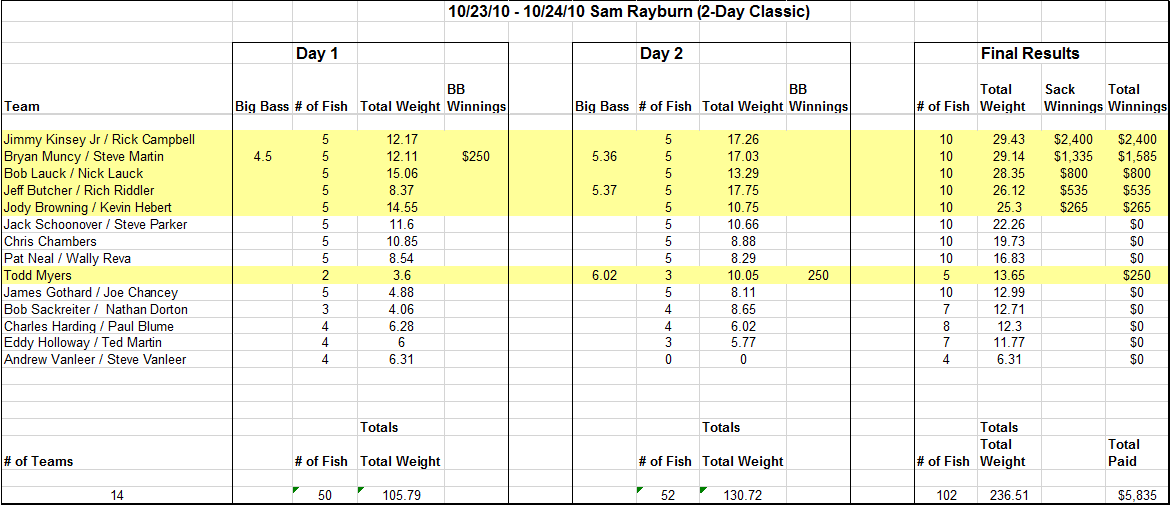Image resolution: width=1173 pixels, height=507 pixels.
Task: Select the Total Paid value $5,835
Action: coord(1136,494)
